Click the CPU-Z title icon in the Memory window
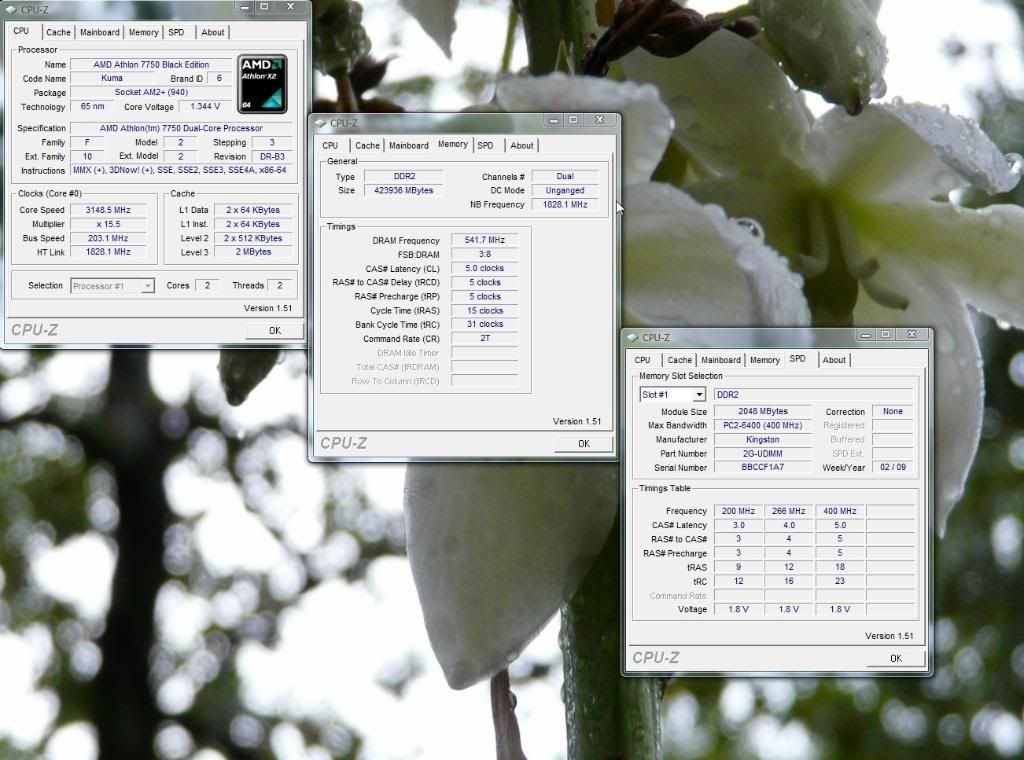The image size is (1024, 760). 320,123
